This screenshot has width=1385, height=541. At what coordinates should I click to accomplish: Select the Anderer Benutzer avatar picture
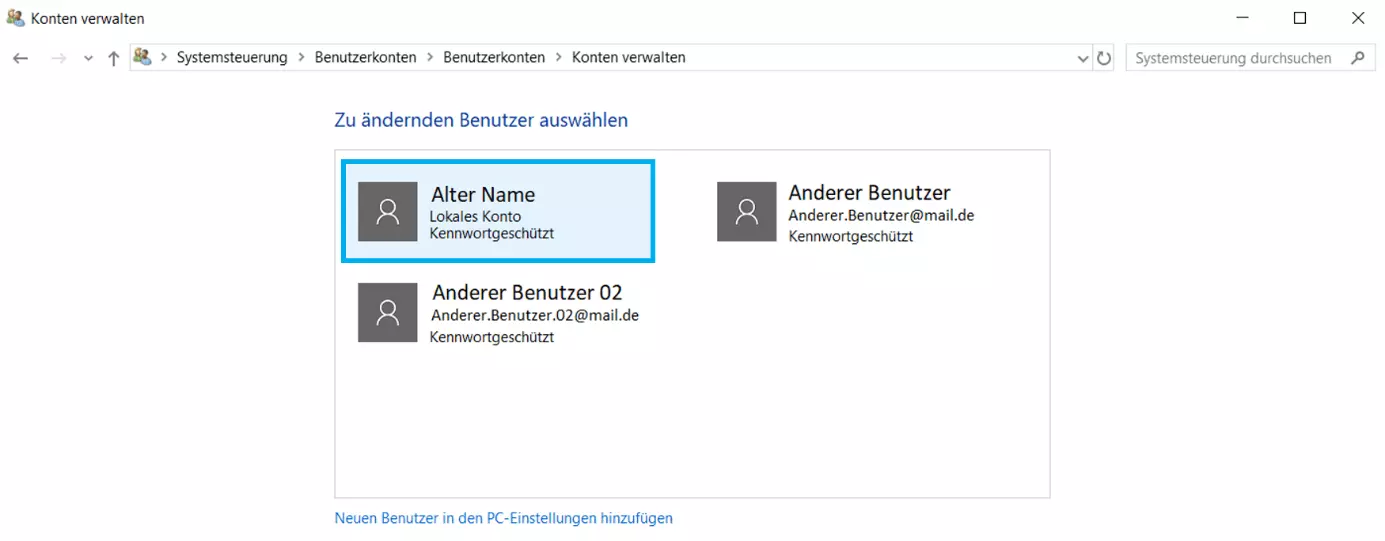click(746, 211)
